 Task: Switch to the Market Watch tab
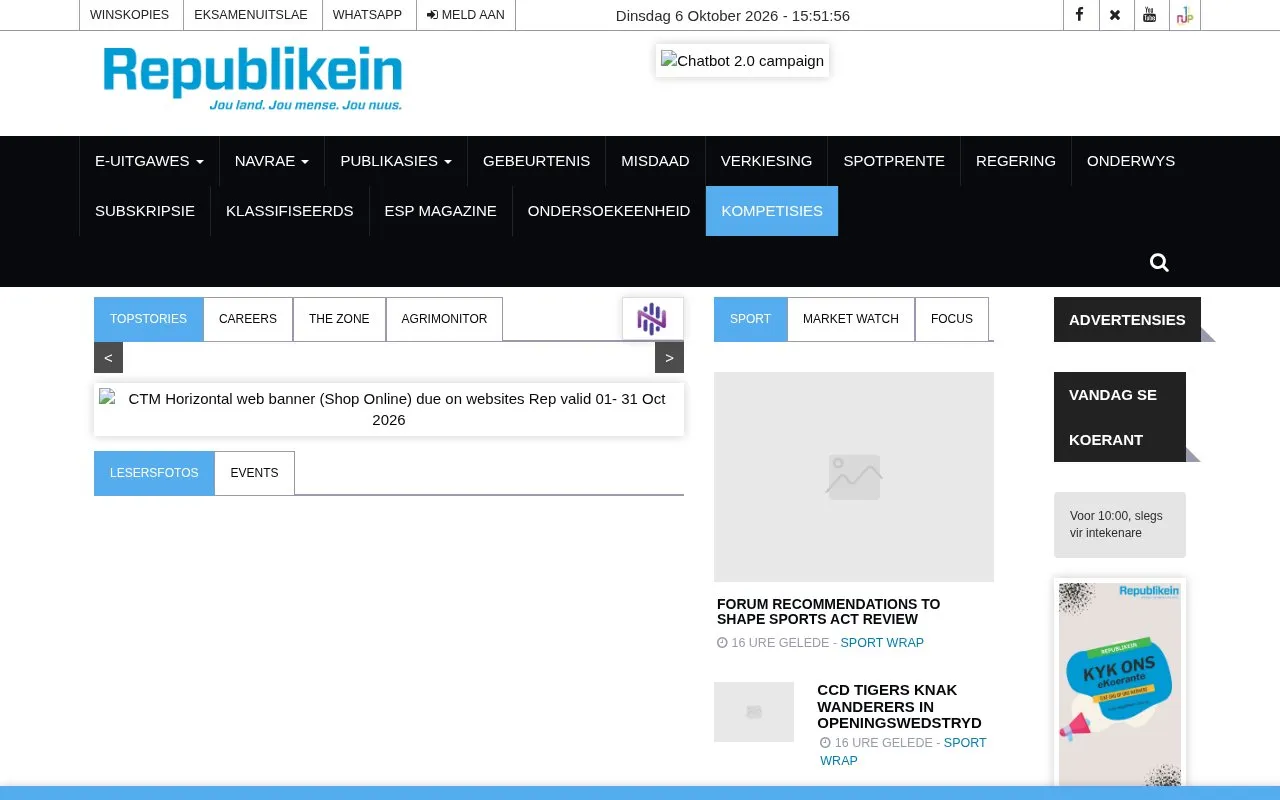point(851,319)
